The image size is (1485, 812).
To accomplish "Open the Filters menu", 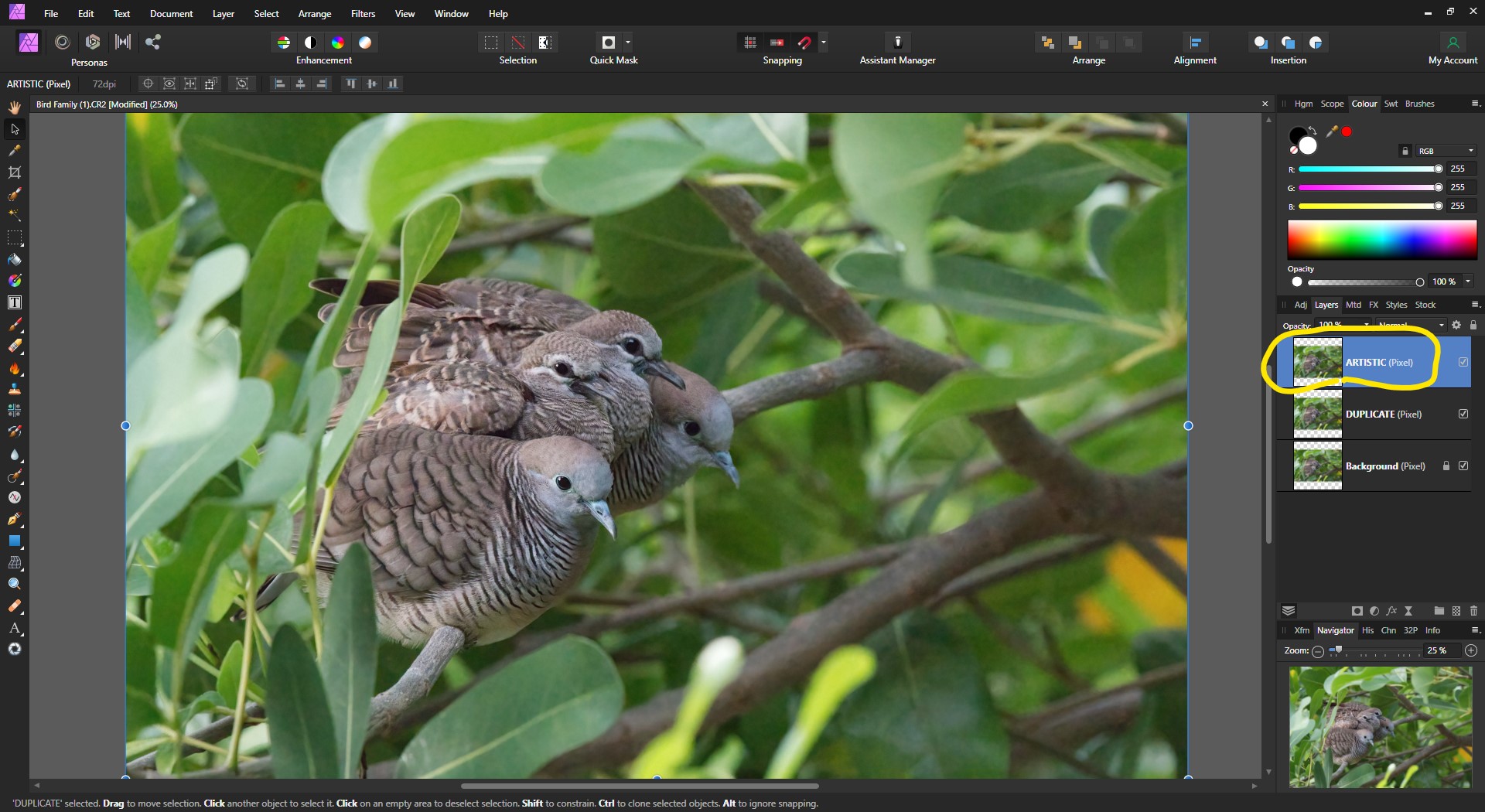I will tap(363, 13).
